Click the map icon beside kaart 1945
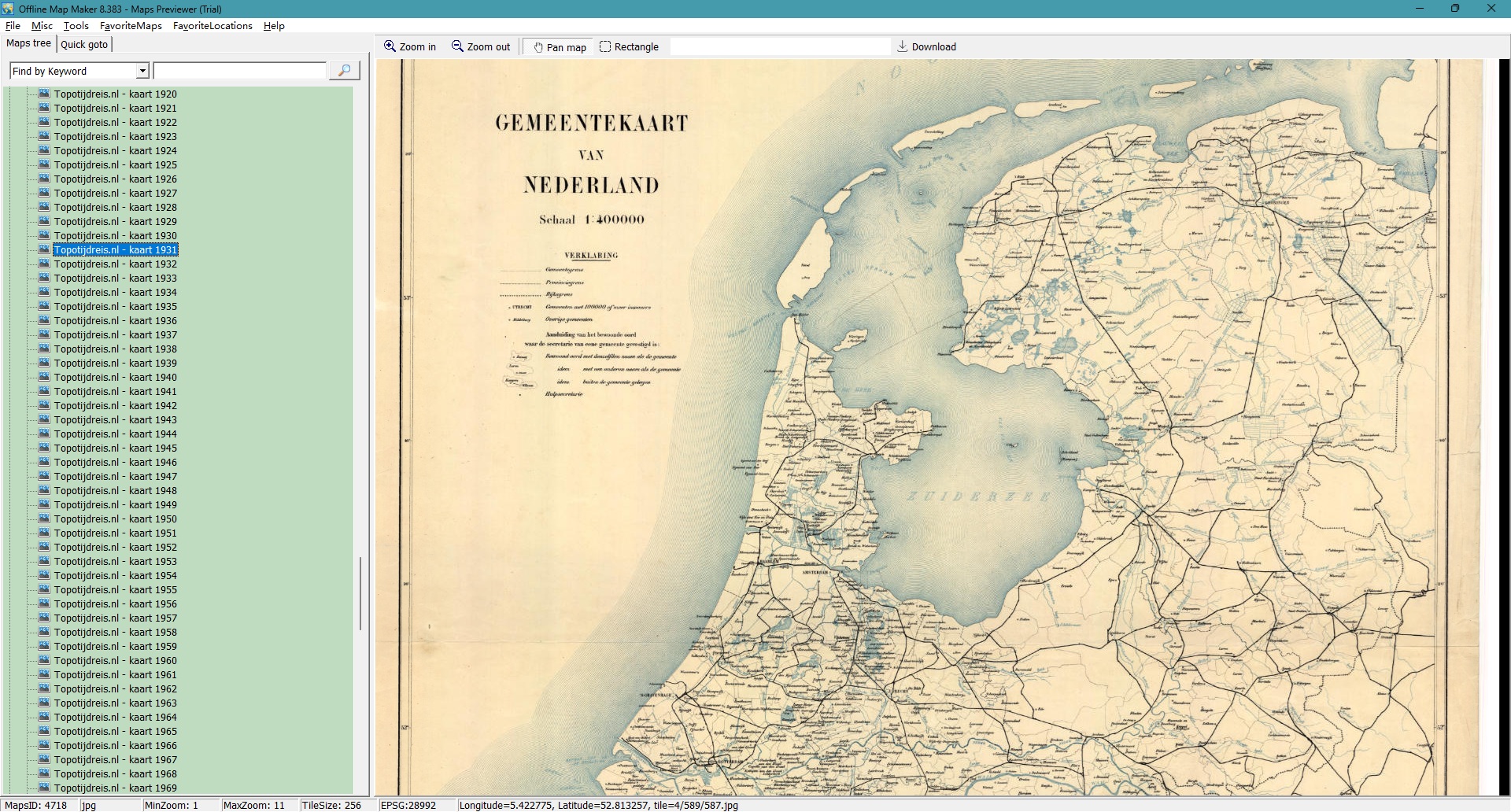The image size is (1511, 812). pos(44,448)
